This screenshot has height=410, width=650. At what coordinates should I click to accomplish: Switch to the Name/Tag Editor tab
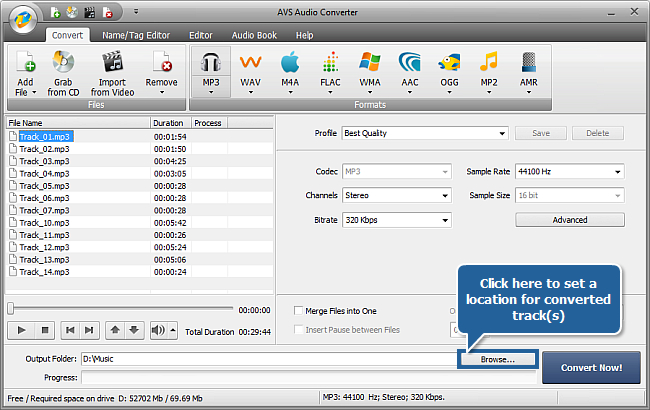[136, 35]
